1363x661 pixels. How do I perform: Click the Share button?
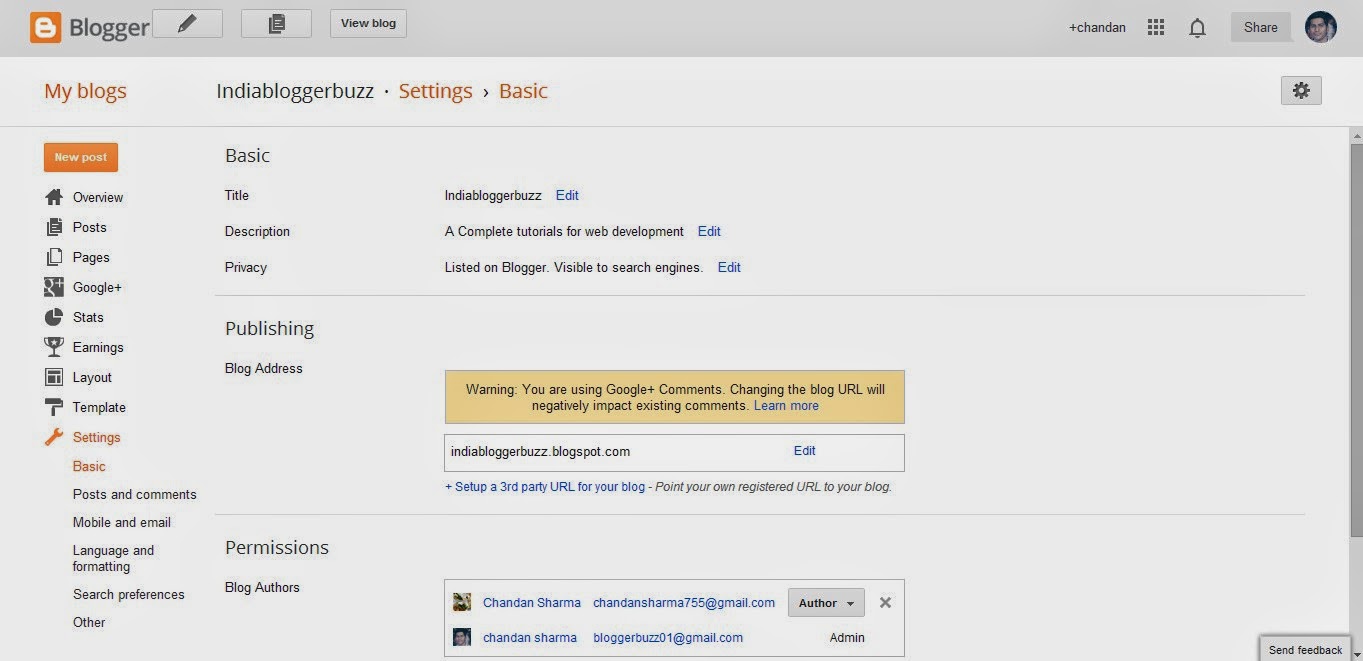[x=1261, y=28]
